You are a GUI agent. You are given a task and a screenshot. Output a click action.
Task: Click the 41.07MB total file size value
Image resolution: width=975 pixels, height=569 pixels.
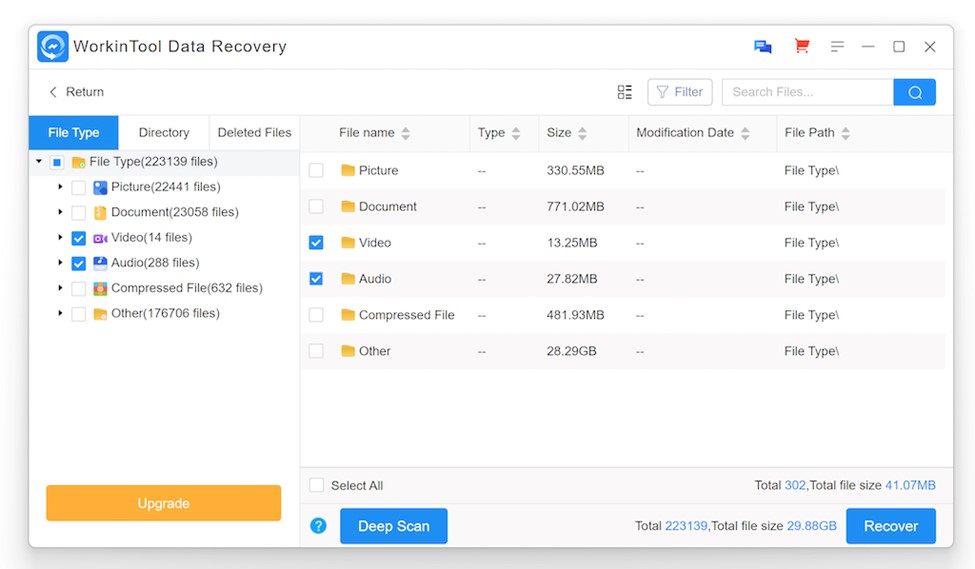point(910,485)
